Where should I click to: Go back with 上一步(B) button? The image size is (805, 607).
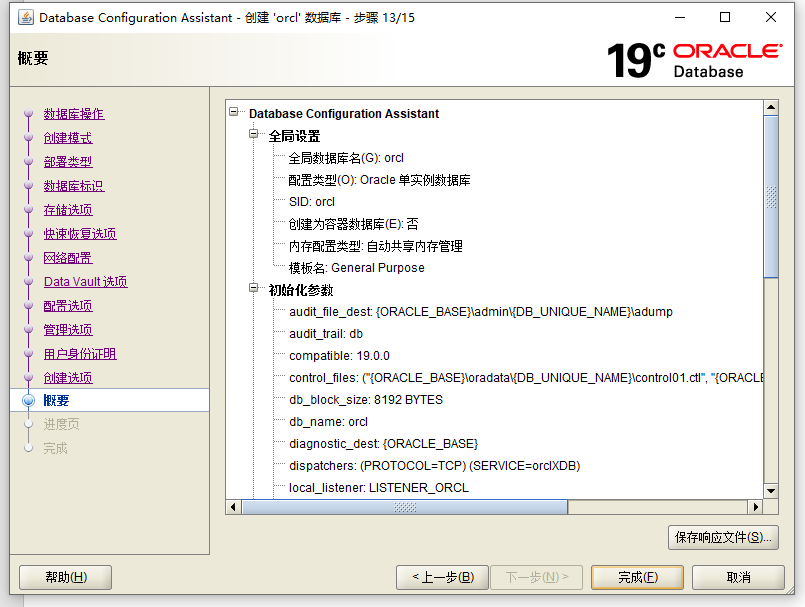point(443,578)
